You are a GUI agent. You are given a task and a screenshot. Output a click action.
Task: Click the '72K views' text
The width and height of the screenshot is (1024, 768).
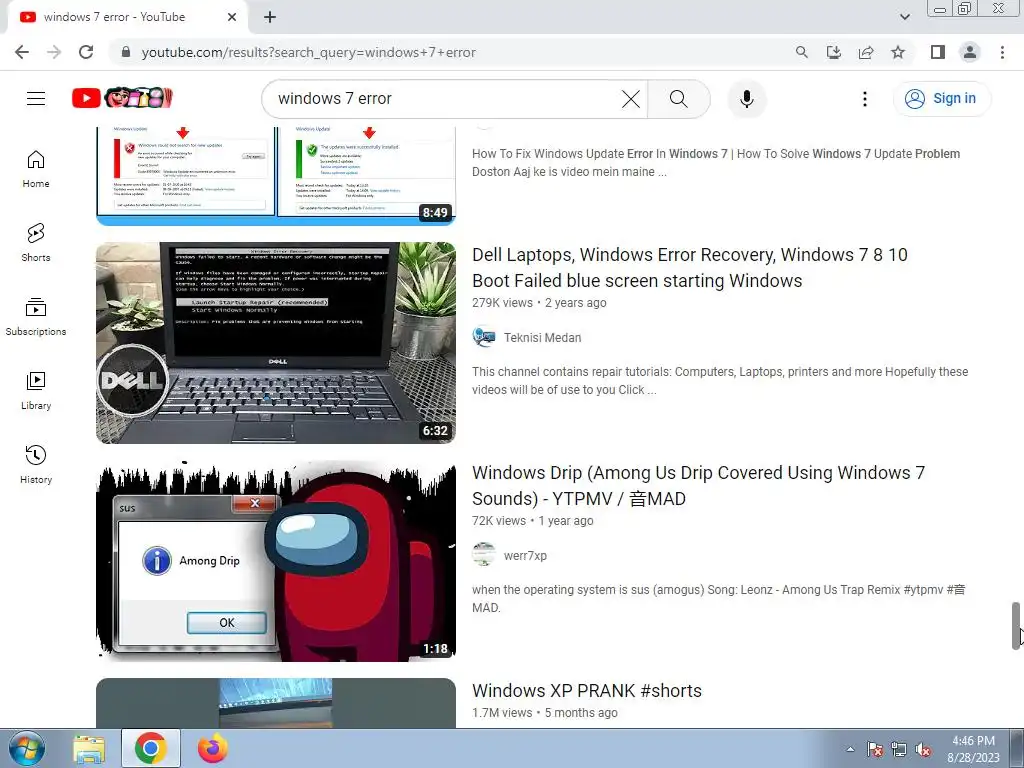coord(499,521)
